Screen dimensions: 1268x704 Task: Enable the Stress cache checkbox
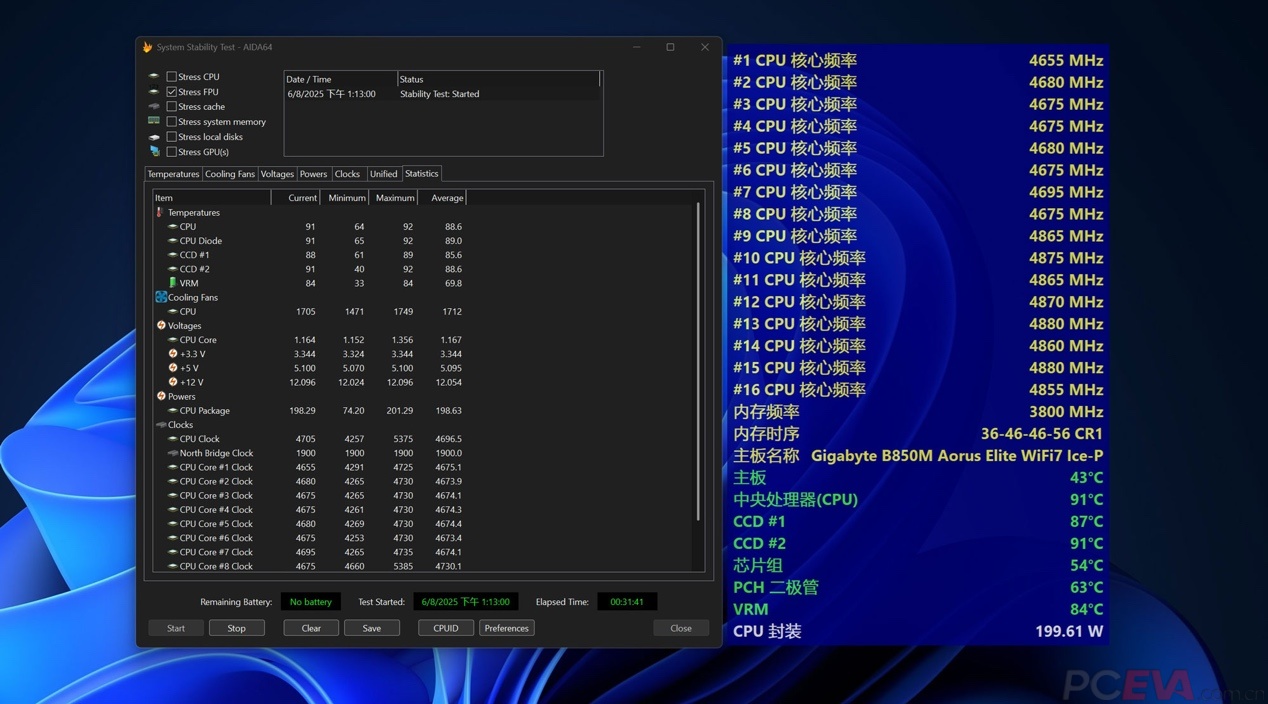coord(172,107)
